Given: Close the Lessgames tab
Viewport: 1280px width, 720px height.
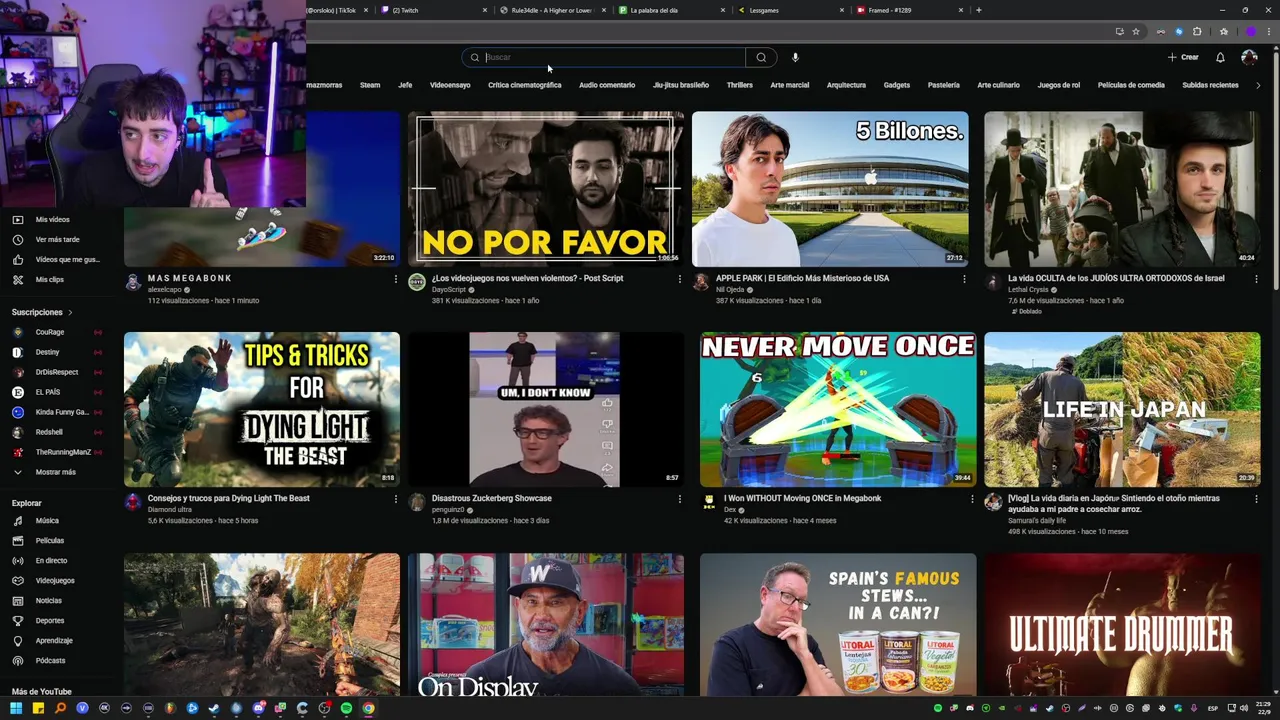Looking at the screenshot, I should point(842,10).
